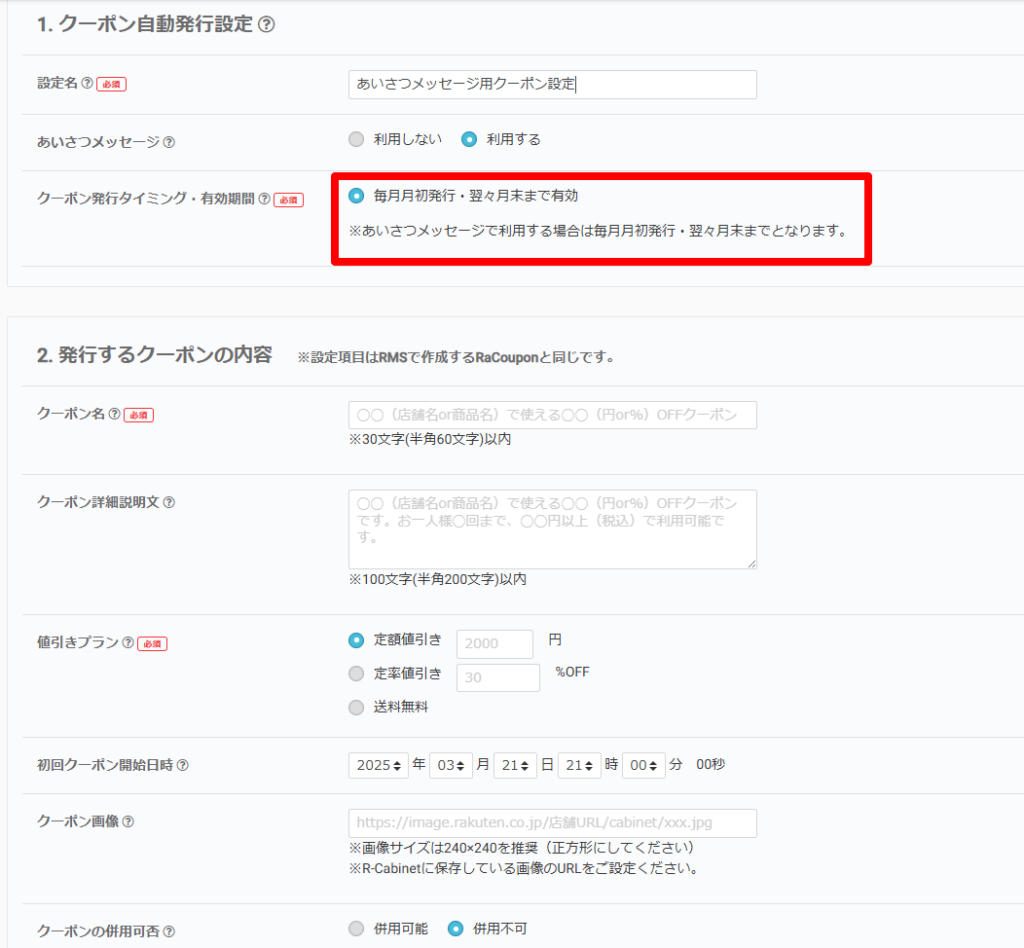Image resolution: width=1024 pixels, height=948 pixels.
Task: Open the year dropdown showing 2025
Action: tap(378, 765)
